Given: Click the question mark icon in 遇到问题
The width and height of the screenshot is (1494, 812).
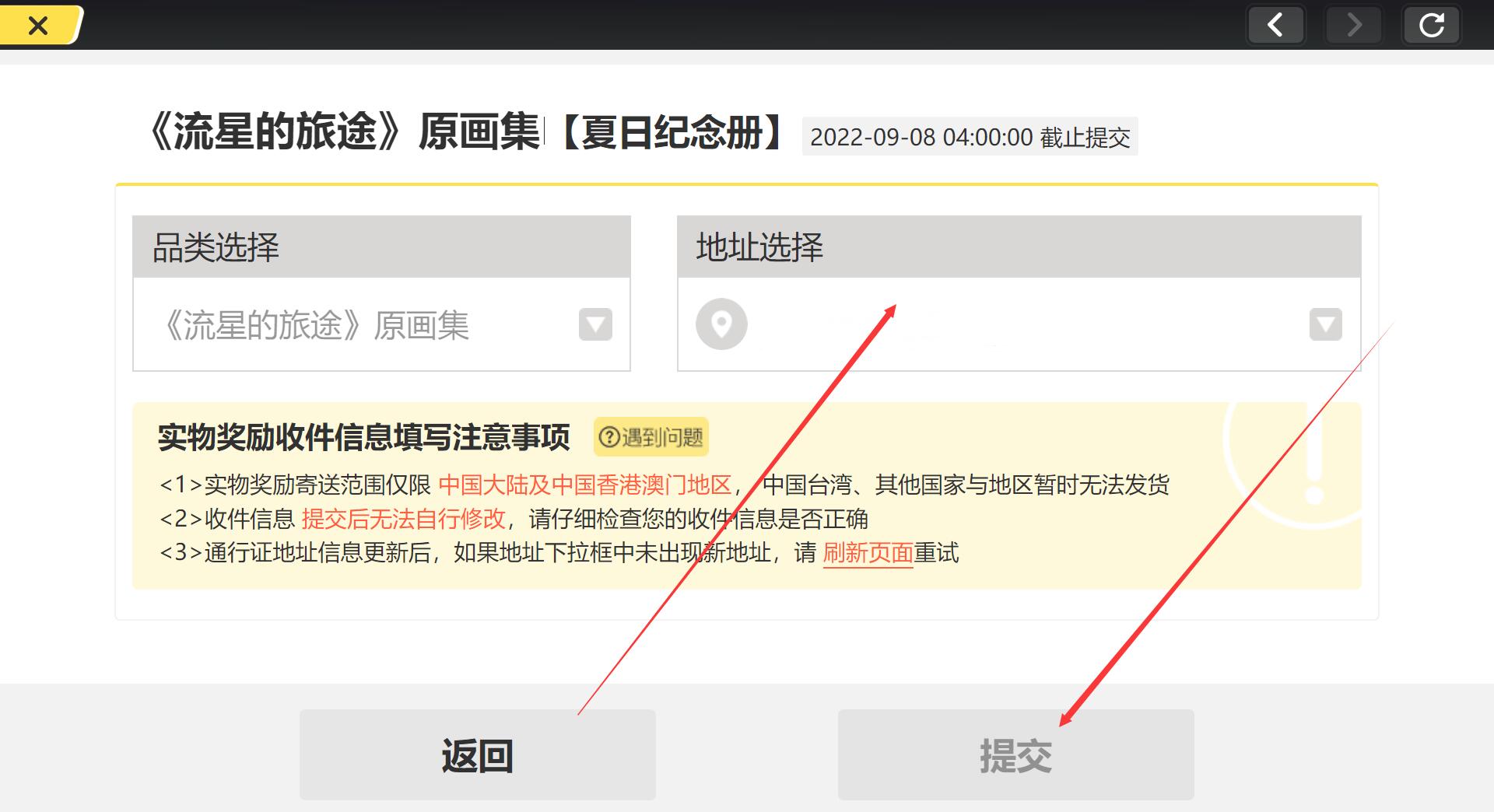Looking at the screenshot, I should tap(610, 437).
